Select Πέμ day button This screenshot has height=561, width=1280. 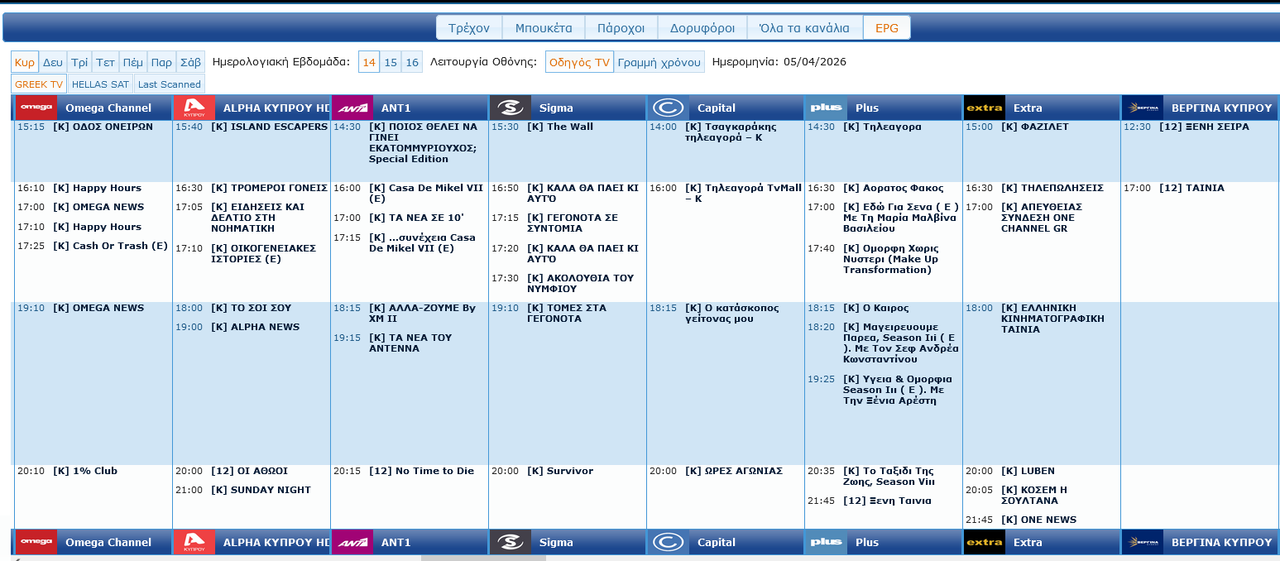click(x=133, y=62)
